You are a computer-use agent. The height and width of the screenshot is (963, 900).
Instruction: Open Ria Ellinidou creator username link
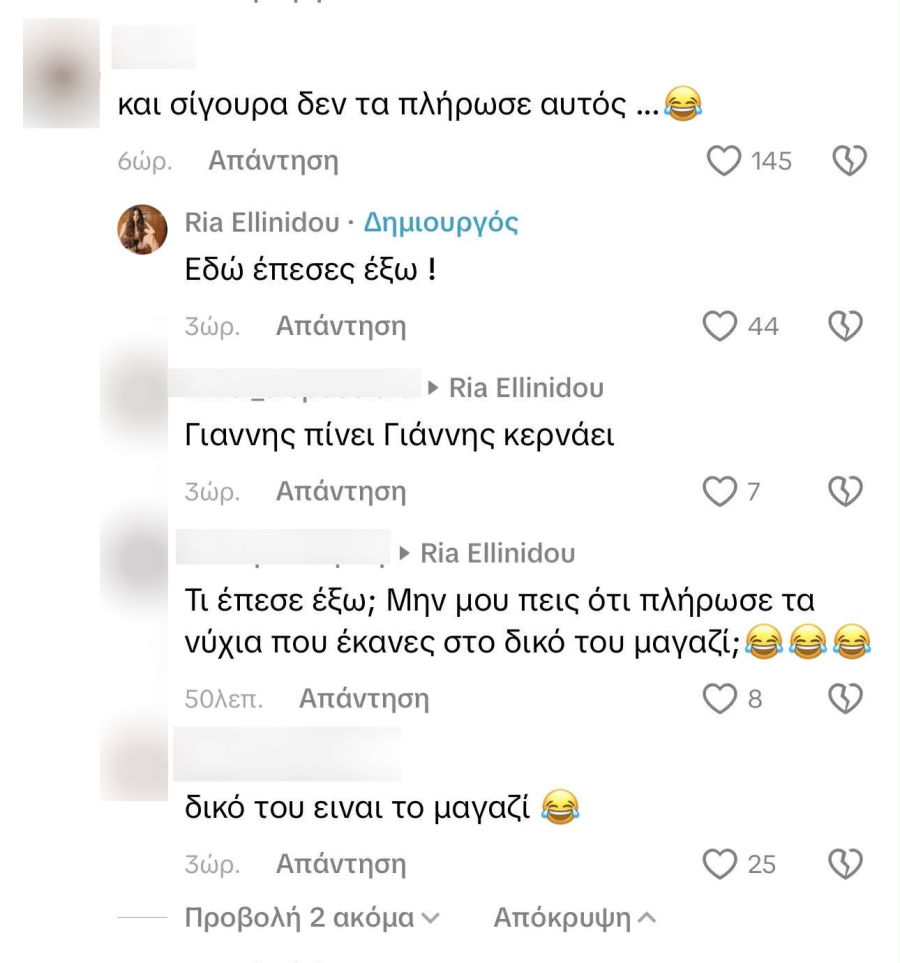click(x=261, y=222)
